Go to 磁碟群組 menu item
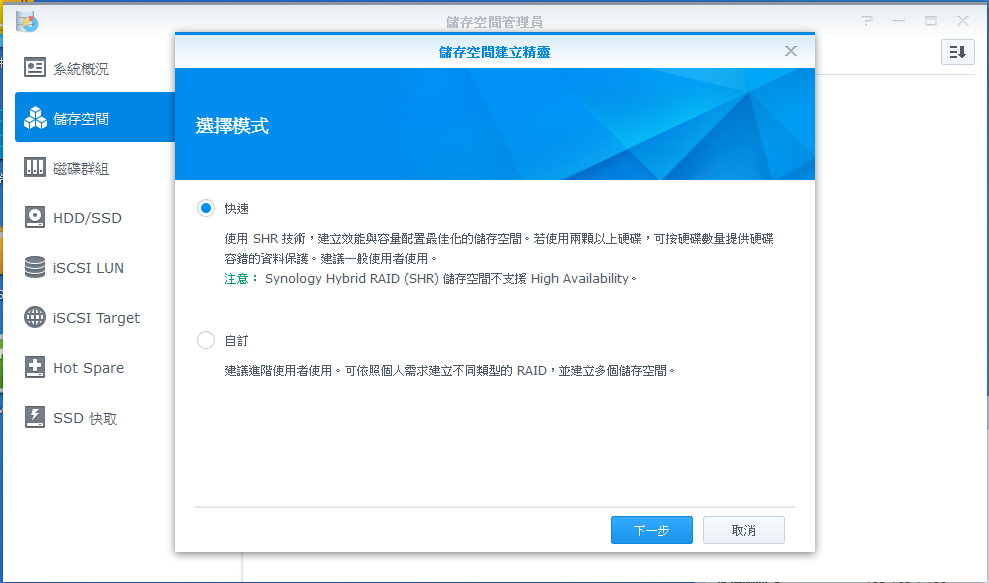Viewport: 989px width, 583px height. pyautogui.click(x=95, y=168)
